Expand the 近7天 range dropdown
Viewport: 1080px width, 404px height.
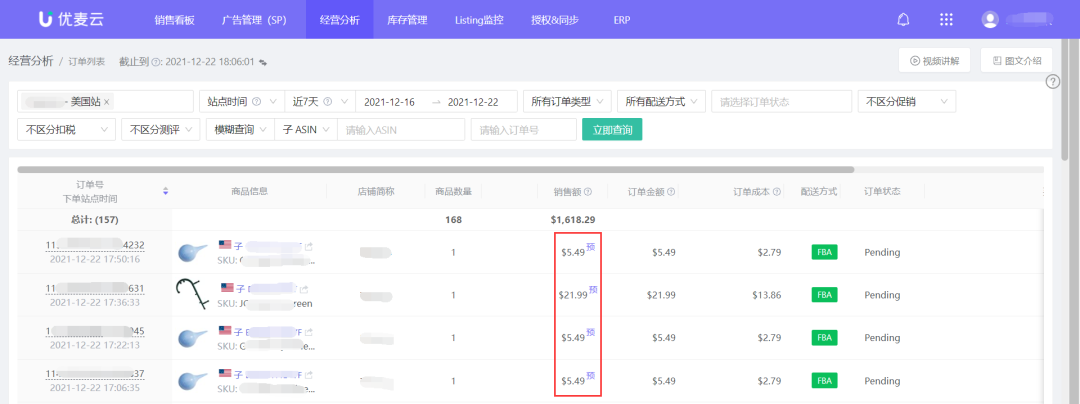(320, 102)
